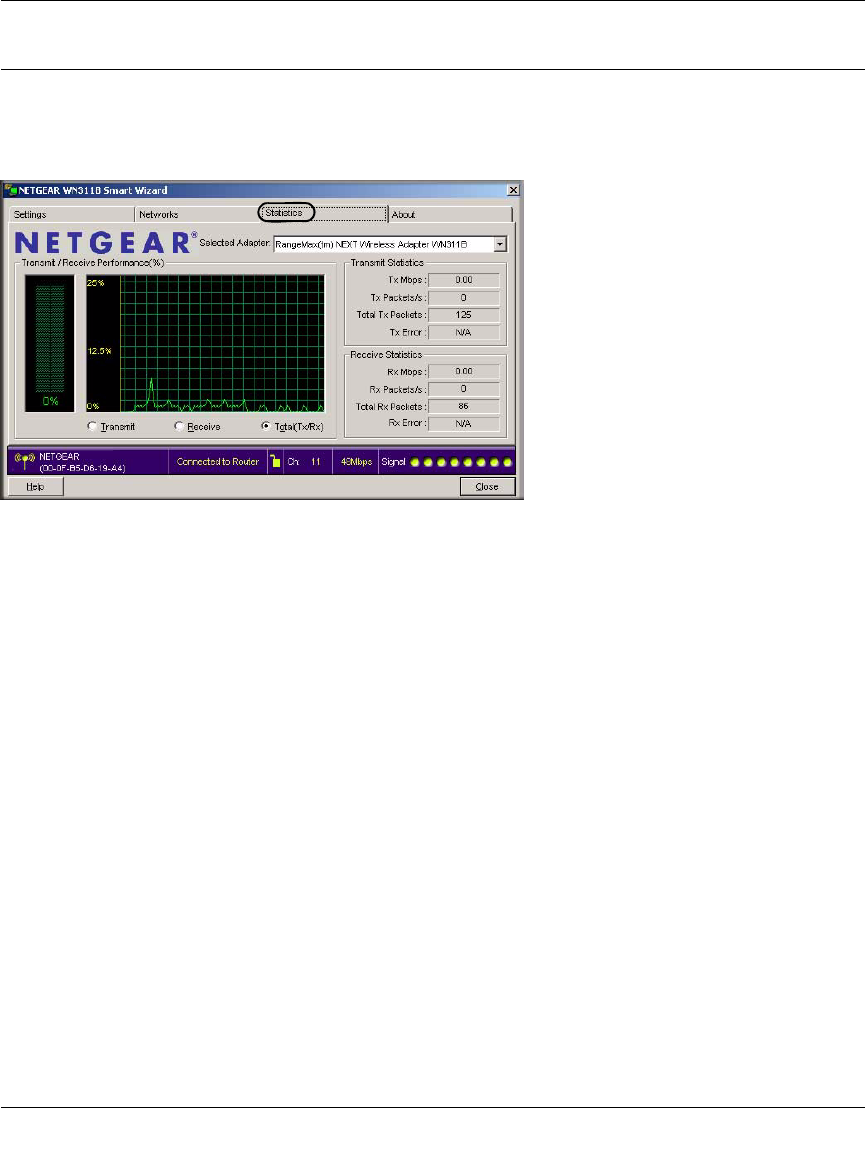This screenshot has width=865, height=1170.
Task: Click the 0% performance level meter
Action: click(50, 343)
